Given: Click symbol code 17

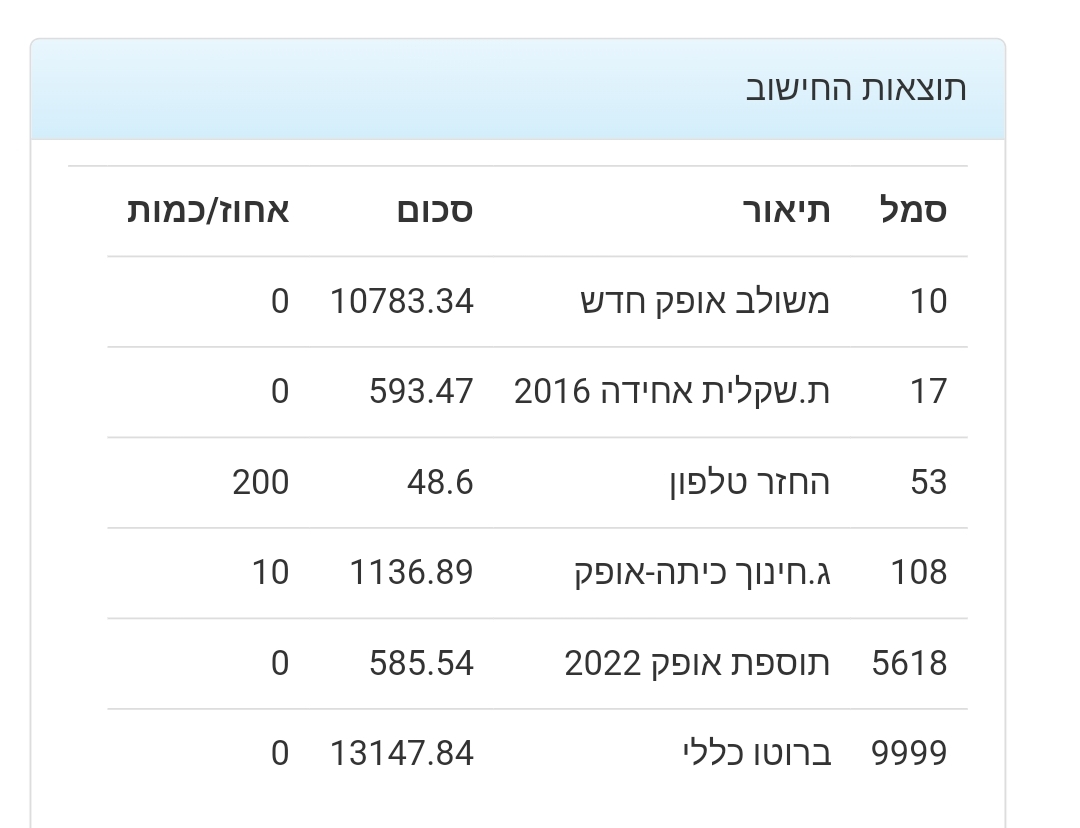Looking at the screenshot, I should [x=927, y=391].
